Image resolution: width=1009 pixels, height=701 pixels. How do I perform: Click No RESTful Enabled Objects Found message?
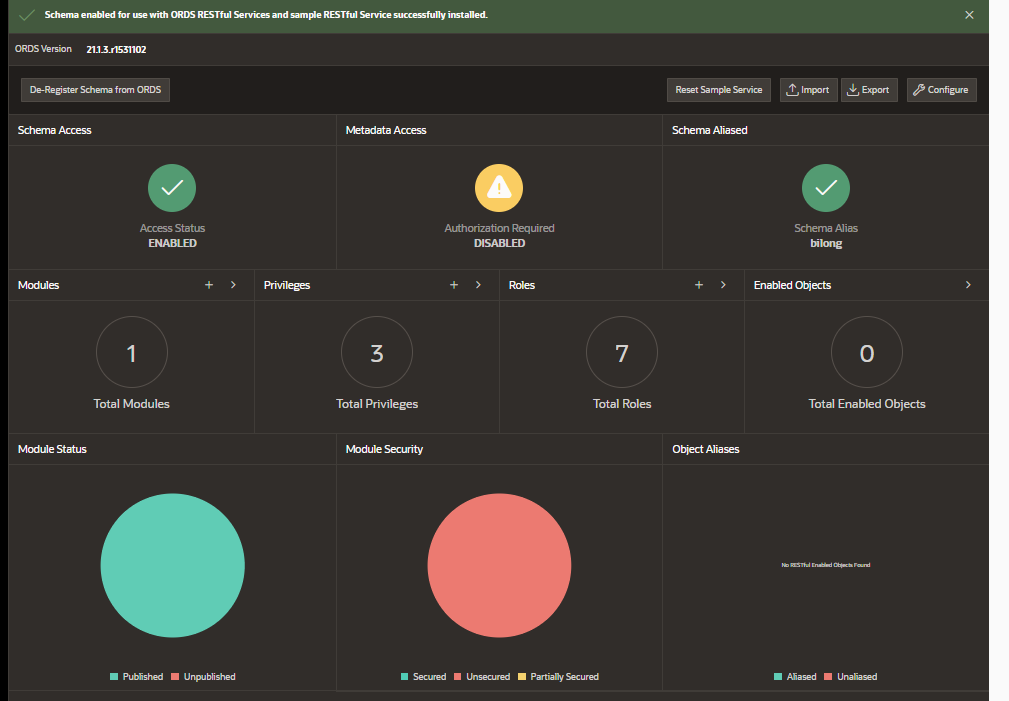[x=826, y=565]
